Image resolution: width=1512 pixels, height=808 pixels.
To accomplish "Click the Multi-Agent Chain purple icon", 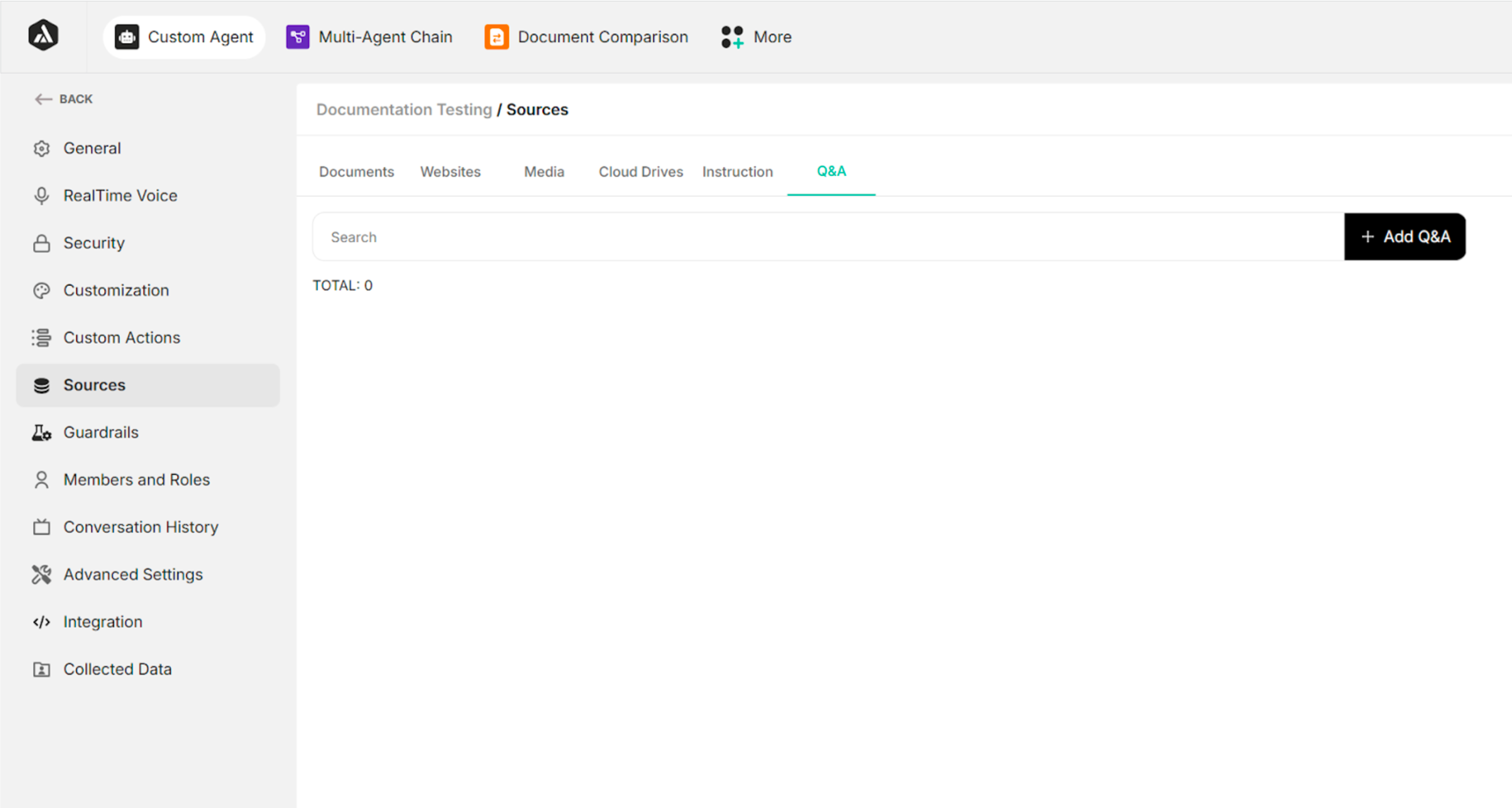I will 297,37.
